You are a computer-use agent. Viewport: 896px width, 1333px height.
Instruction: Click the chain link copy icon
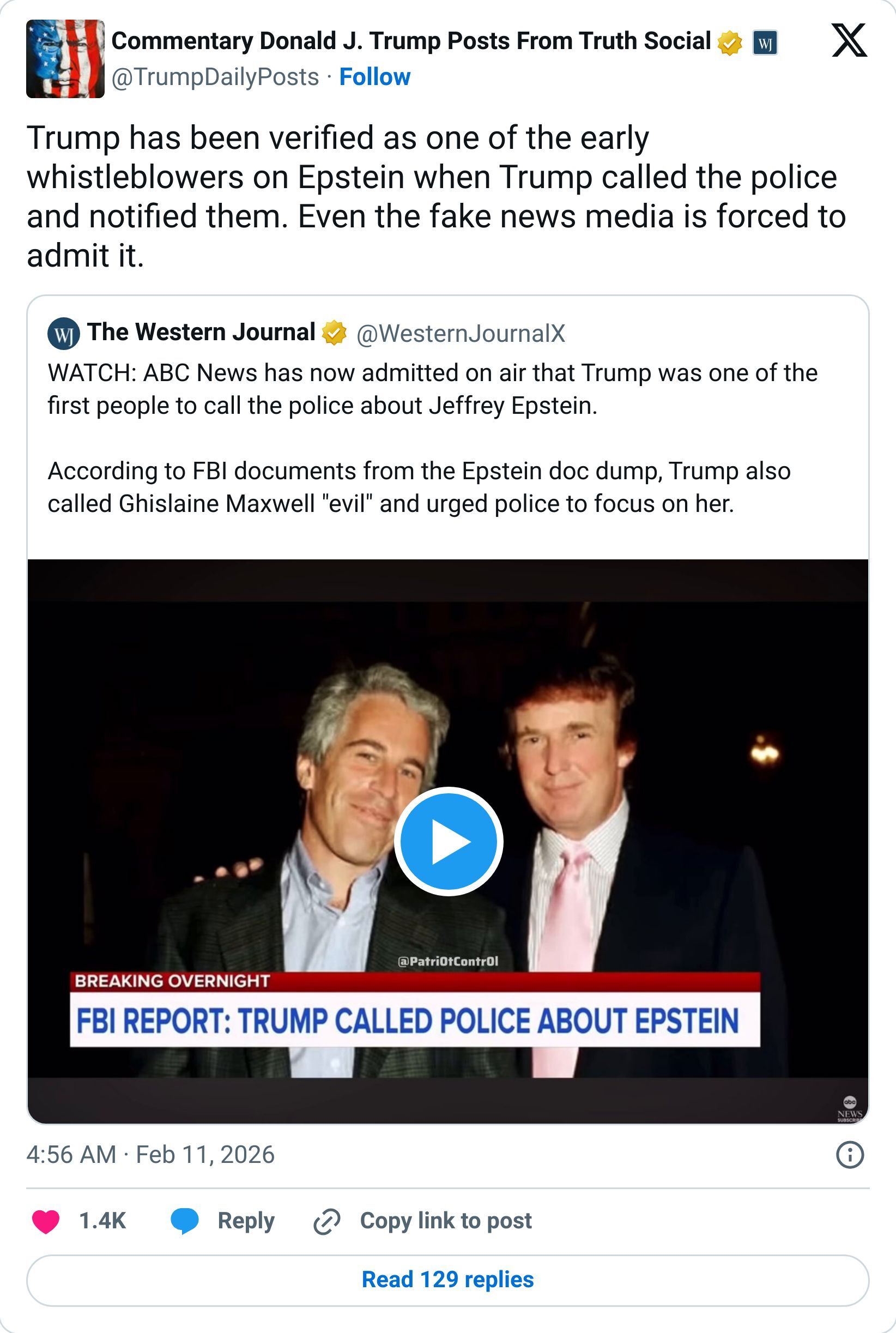click(327, 1222)
